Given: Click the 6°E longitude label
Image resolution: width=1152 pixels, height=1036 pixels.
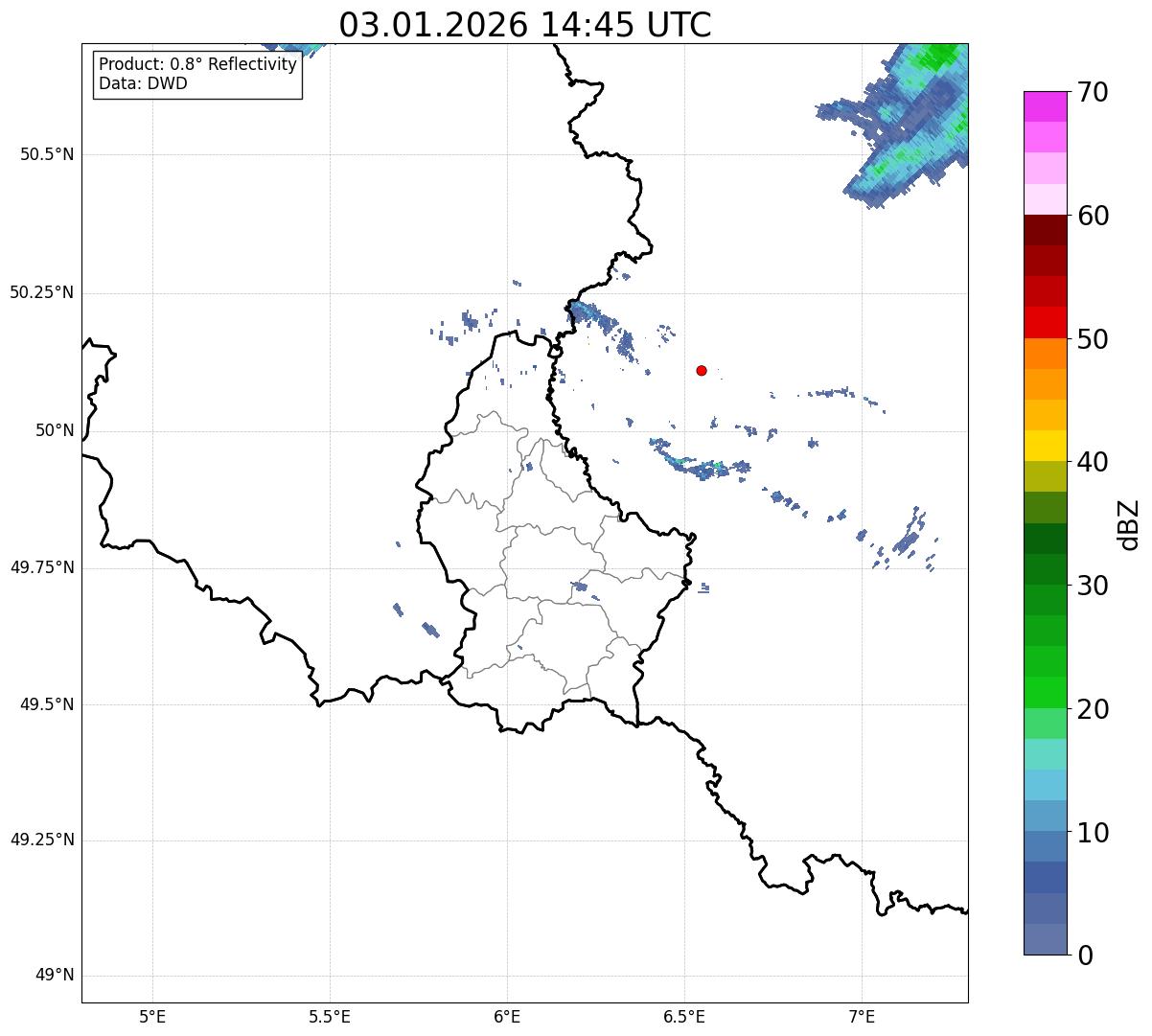Looking at the screenshot, I should point(507,1016).
